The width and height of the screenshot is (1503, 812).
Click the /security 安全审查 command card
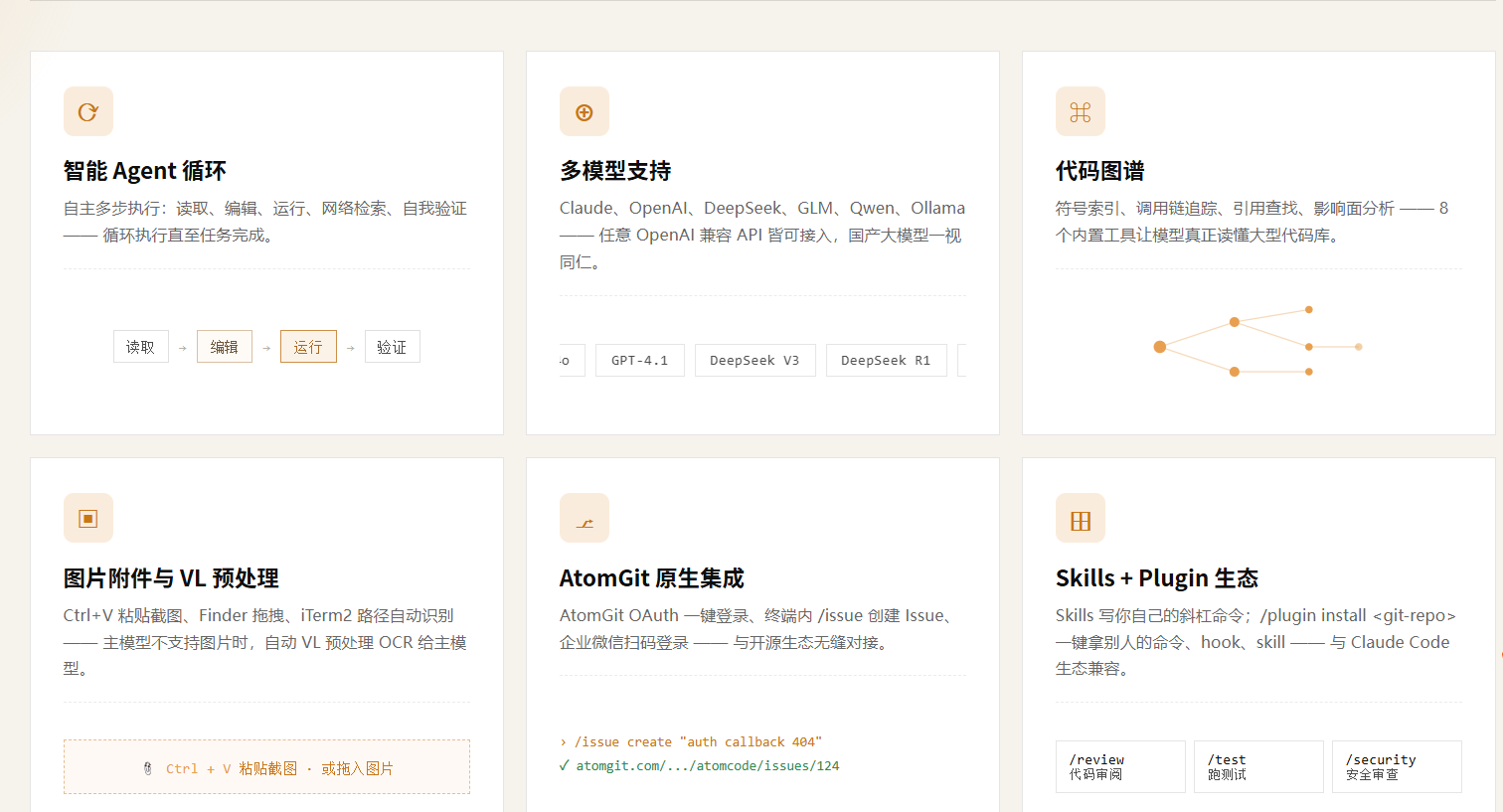pyautogui.click(x=1397, y=766)
